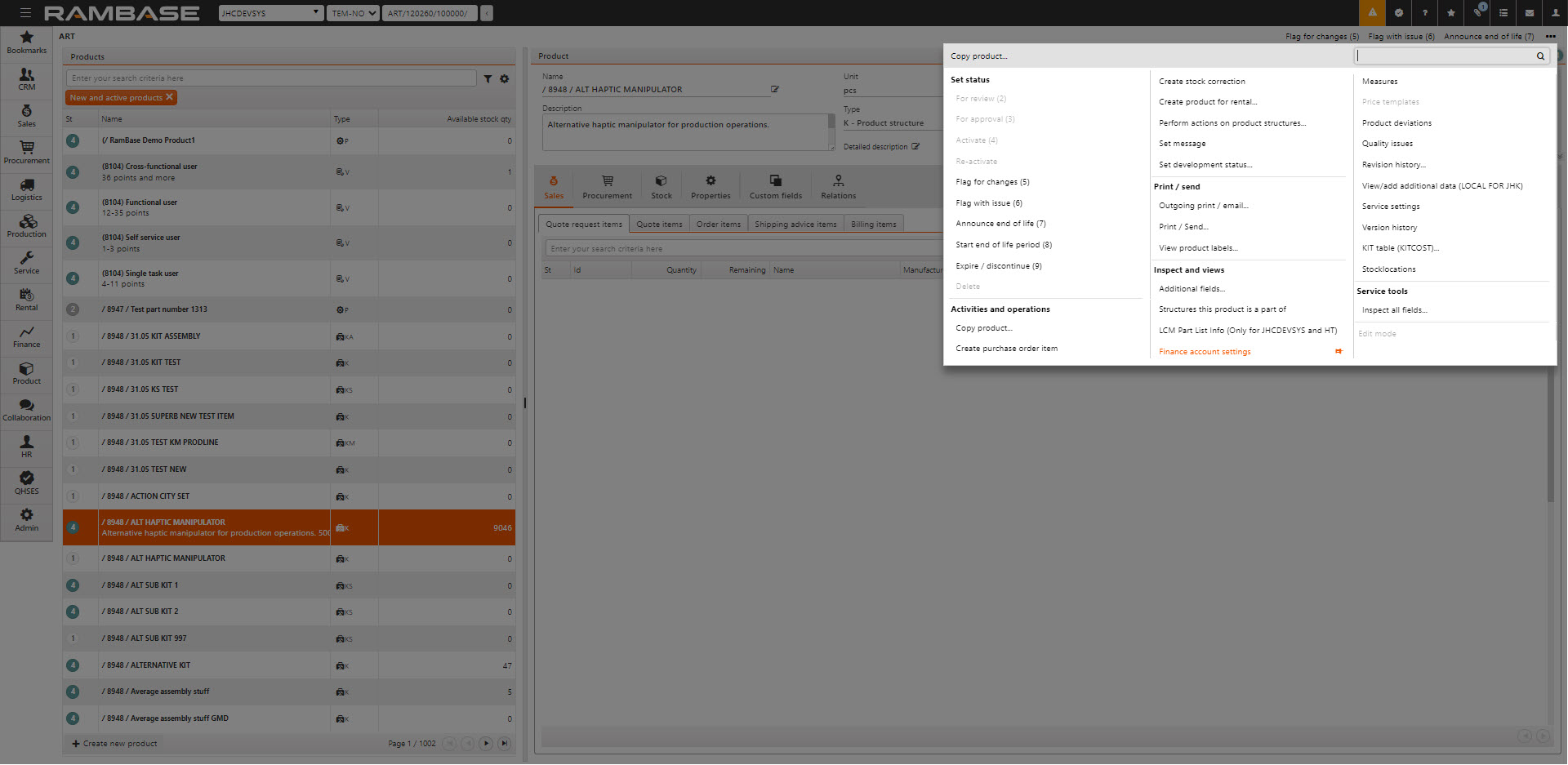Click the hamburger menu icon

tap(25, 13)
